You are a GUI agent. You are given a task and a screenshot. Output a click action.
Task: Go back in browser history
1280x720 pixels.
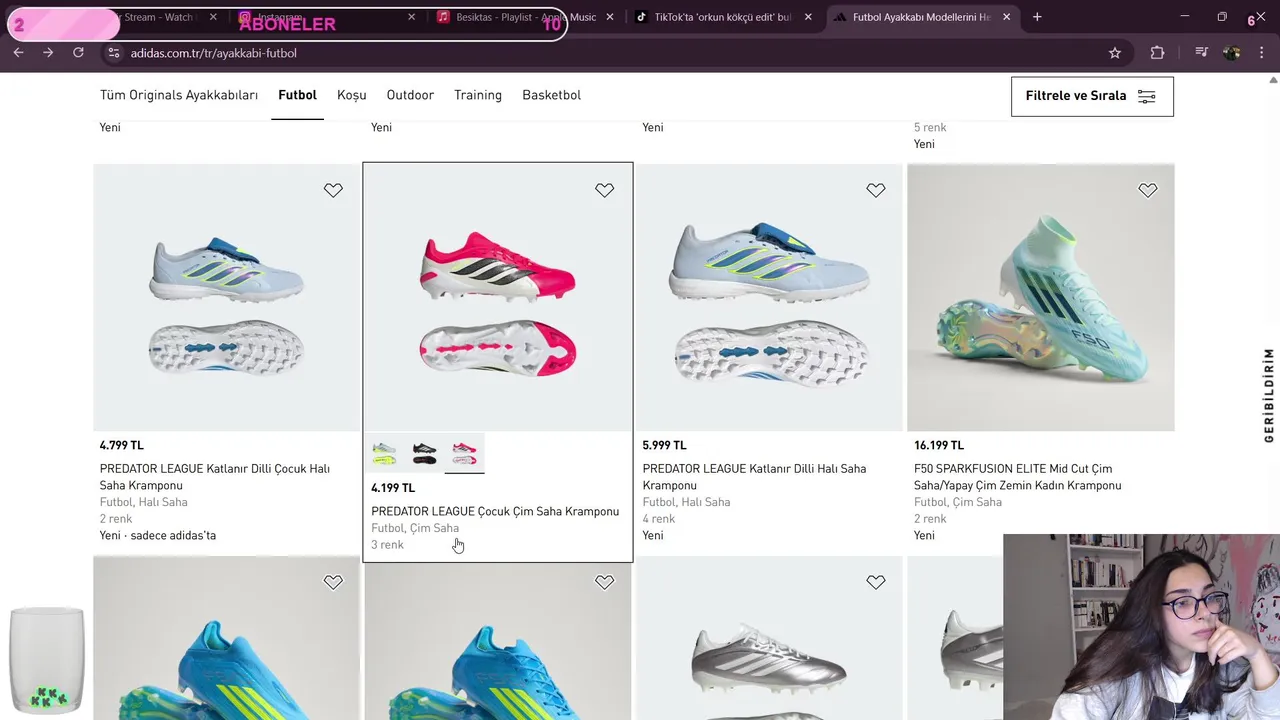pos(18,52)
